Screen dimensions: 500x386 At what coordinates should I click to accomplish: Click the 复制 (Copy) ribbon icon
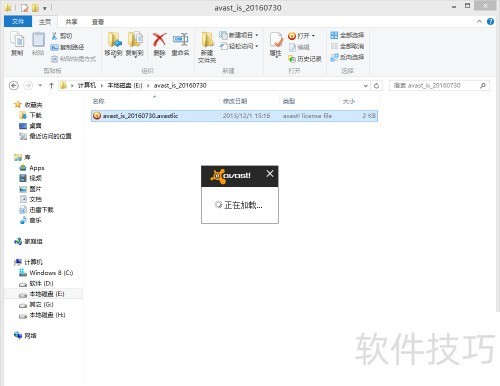point(17,44)
